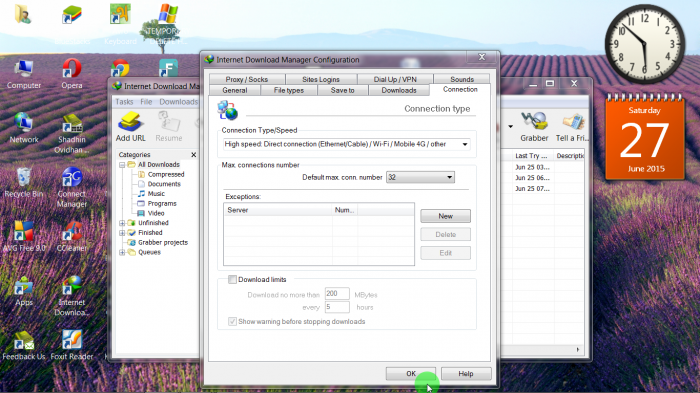Image resolution: width=700 pixels, height=393 pixels.
Task: Launch CCleaner from desktop
Action: coord(72,237)
